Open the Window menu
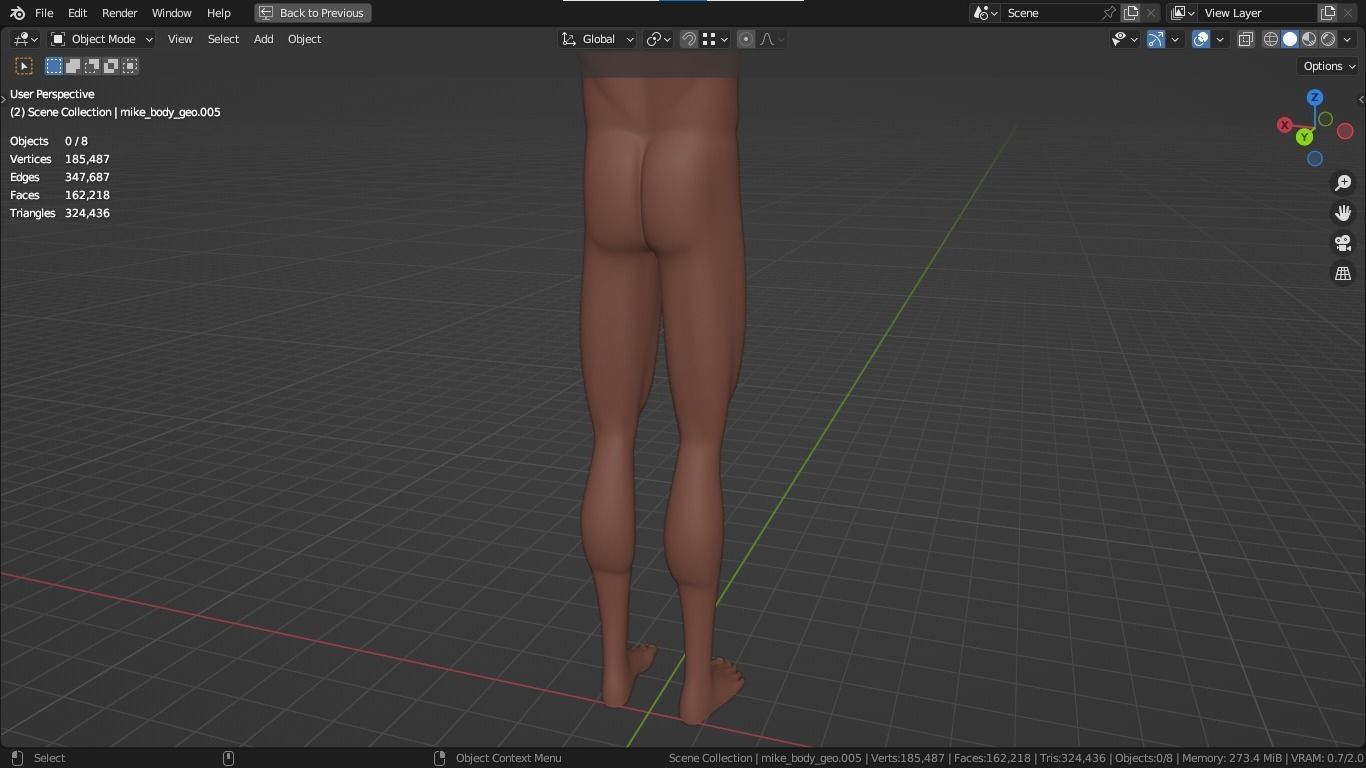This screenshot has width=1366, height=768. tap(172, 13)
